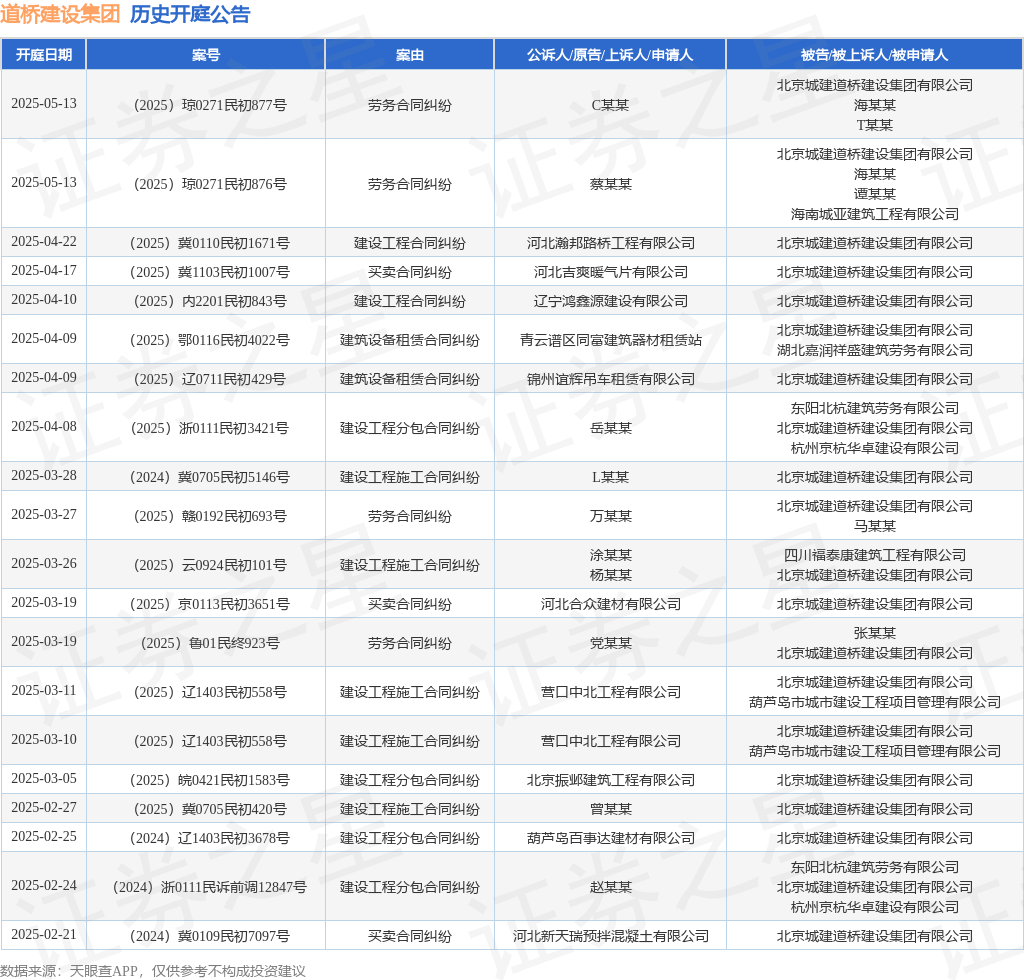Click the date 2025-04-22

click(44, 242)
